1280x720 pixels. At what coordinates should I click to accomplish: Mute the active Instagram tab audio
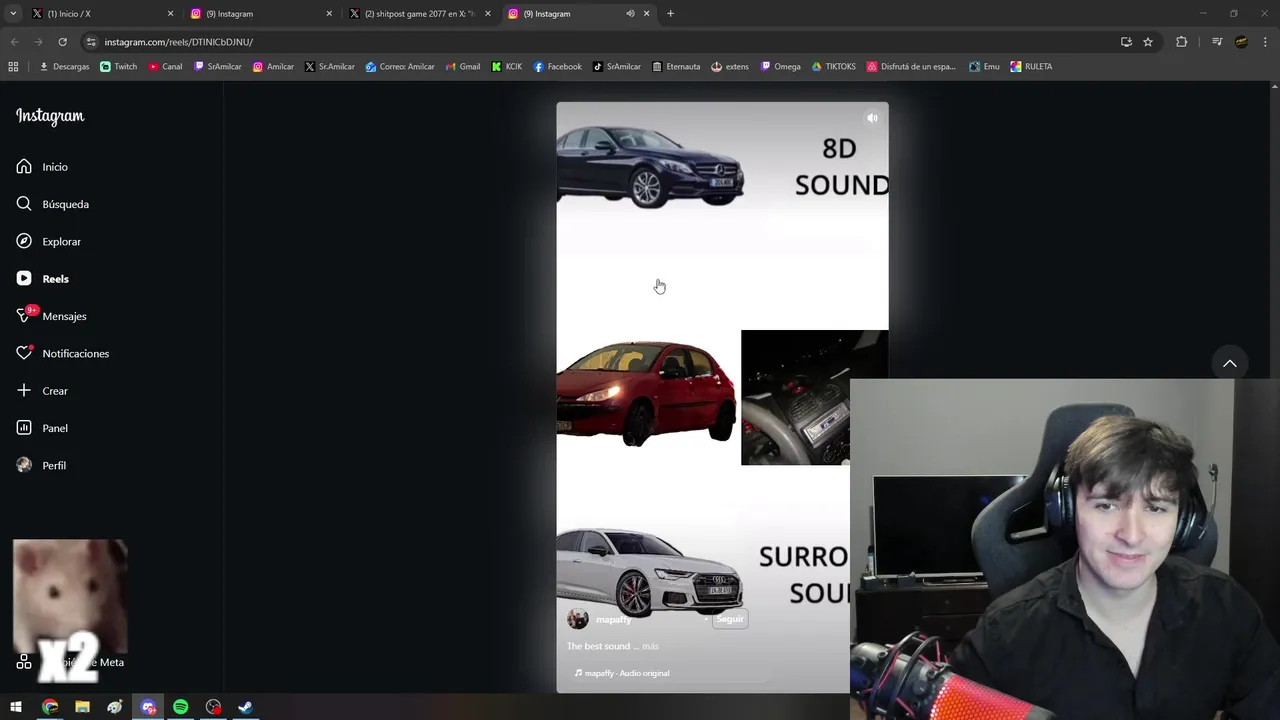[630, 14]
